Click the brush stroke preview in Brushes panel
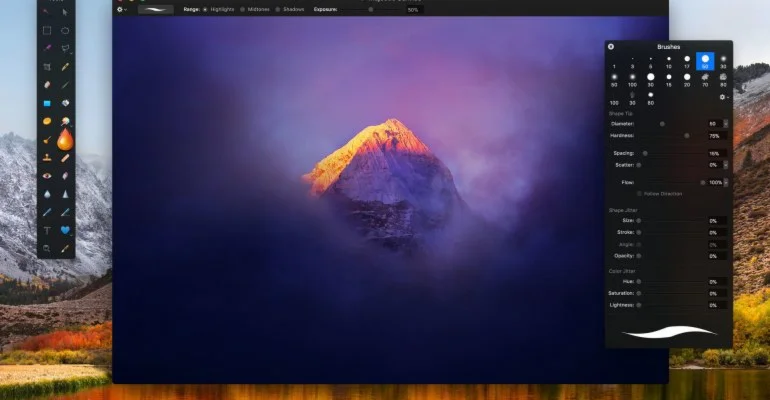This screenshot has height=400, width=770. 669,332
